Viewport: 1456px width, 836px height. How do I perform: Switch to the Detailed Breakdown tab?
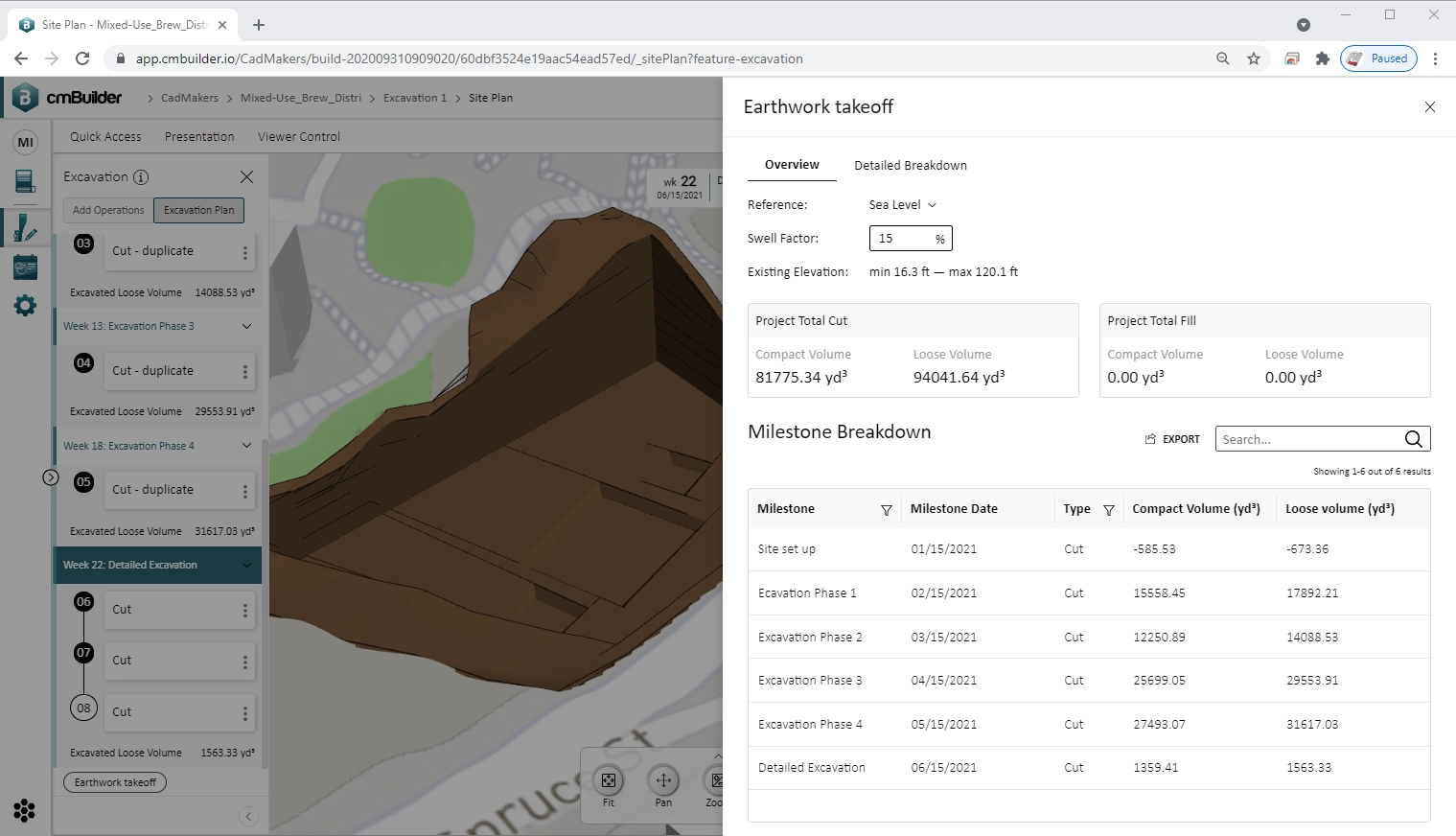[x=910, y=165]
